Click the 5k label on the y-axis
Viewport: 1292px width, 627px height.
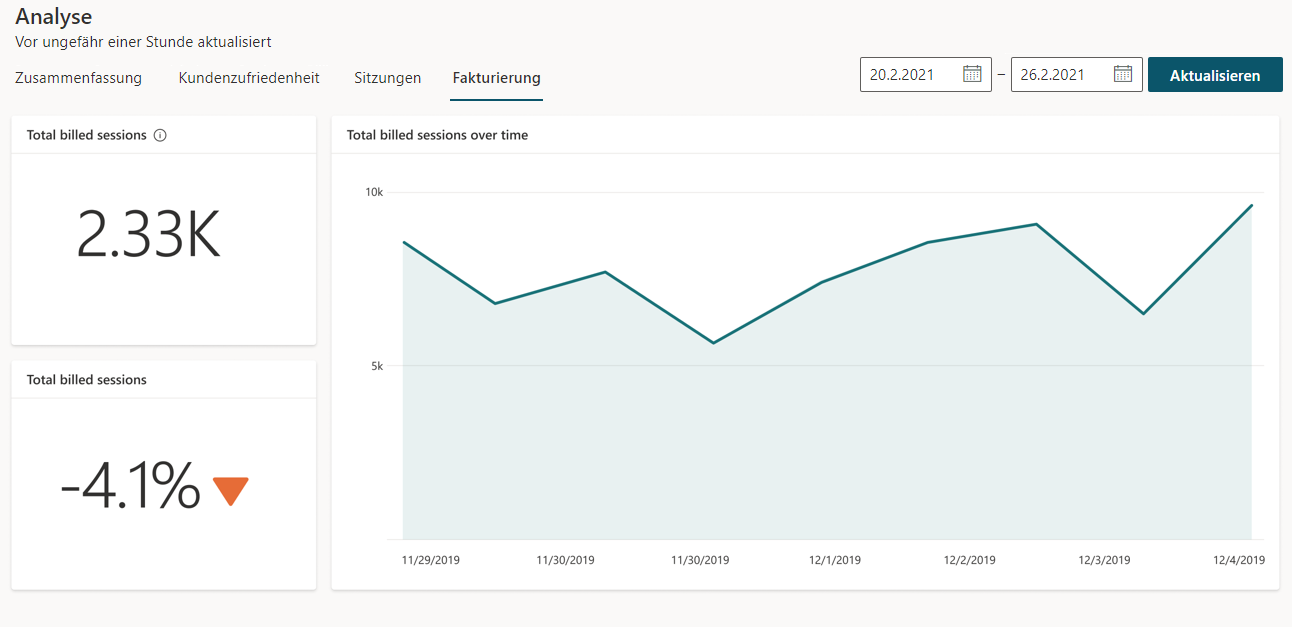pyautogui.click(x=376, y=366)
